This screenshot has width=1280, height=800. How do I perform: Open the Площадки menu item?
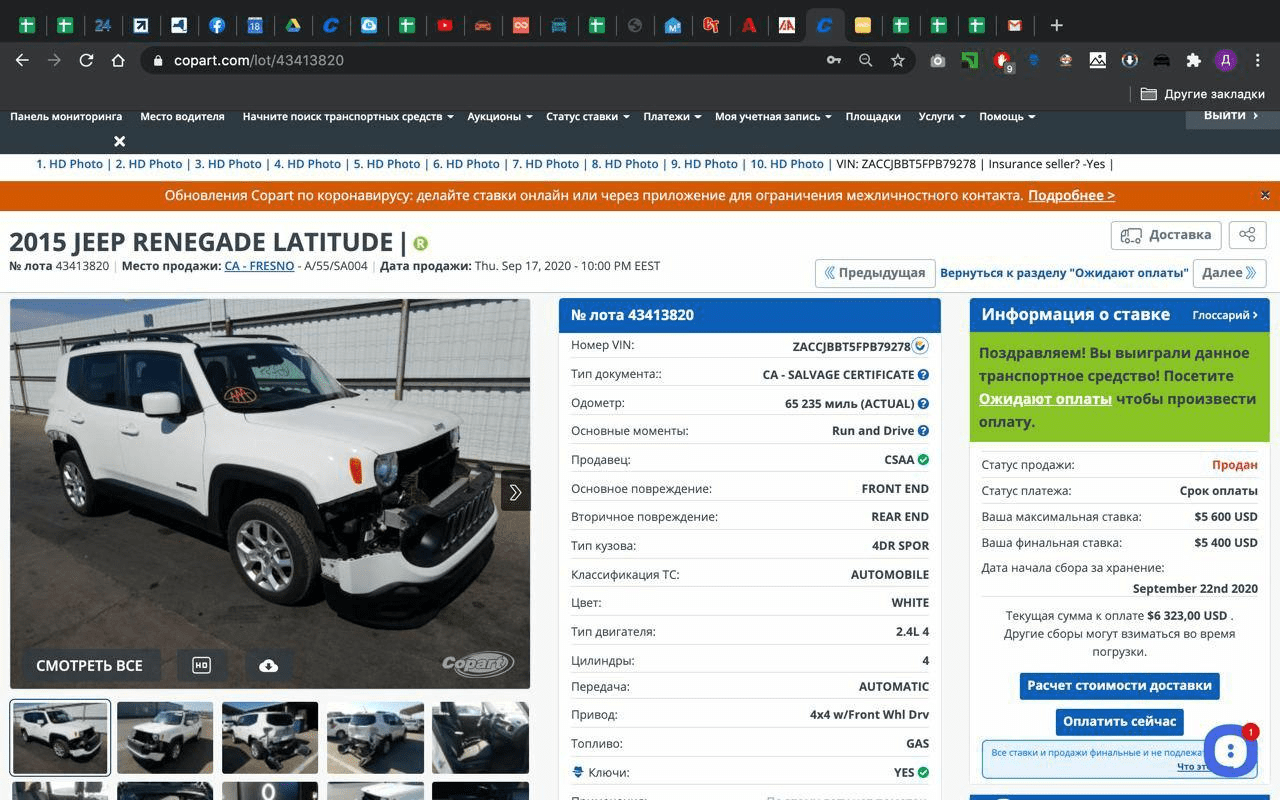click(873, 117)
